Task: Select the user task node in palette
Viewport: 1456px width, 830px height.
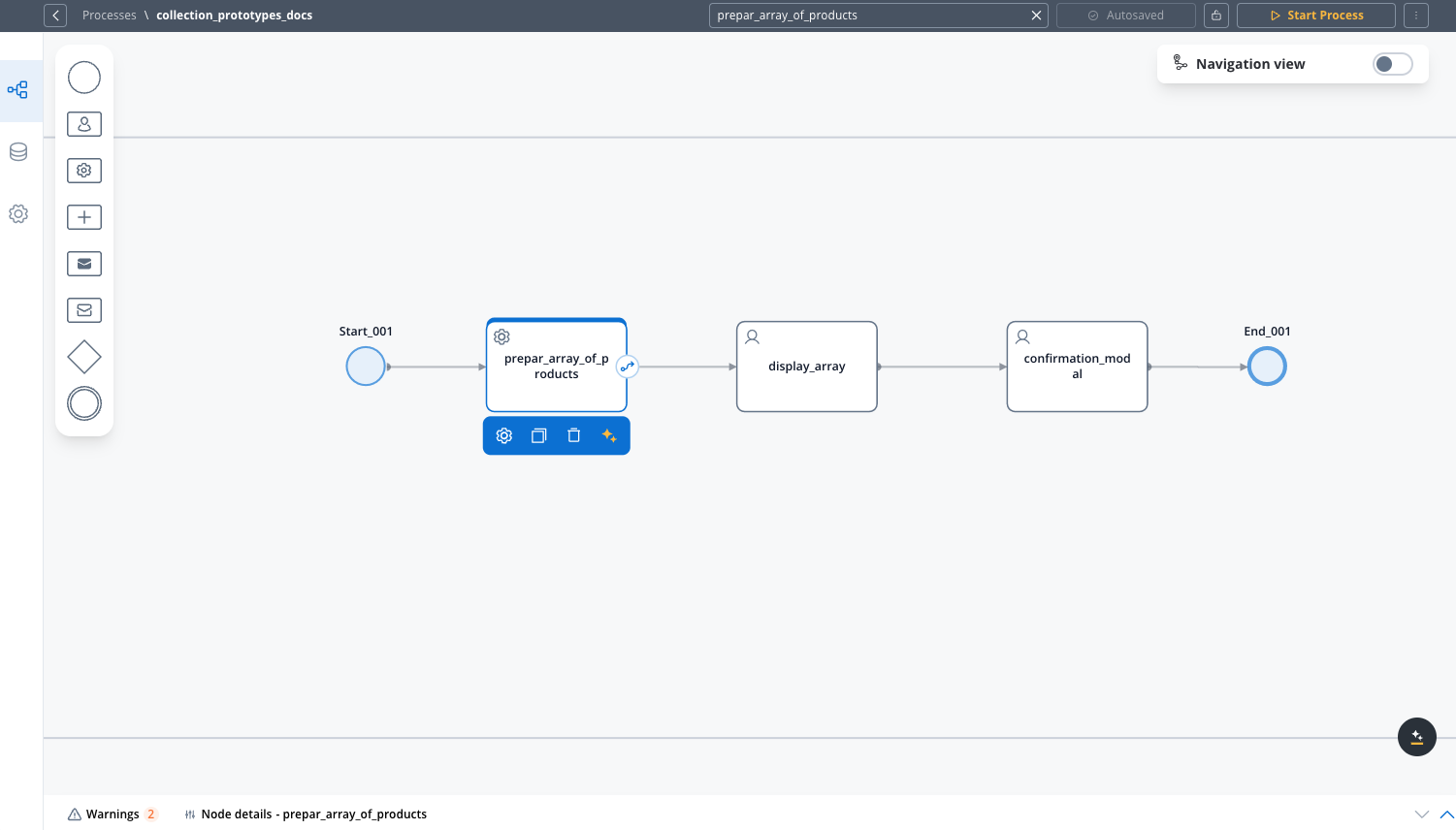Action: 84,124
